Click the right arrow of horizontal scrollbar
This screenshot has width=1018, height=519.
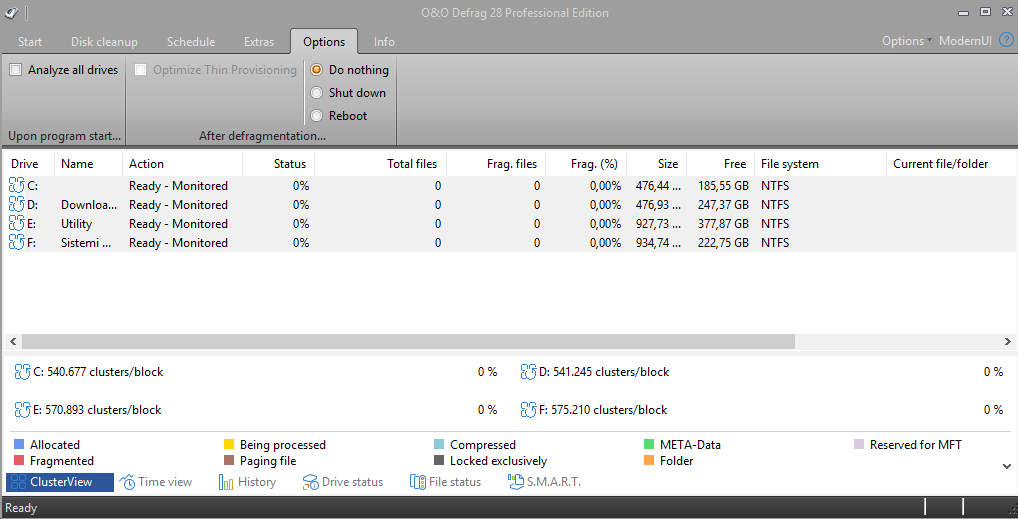1008,341
